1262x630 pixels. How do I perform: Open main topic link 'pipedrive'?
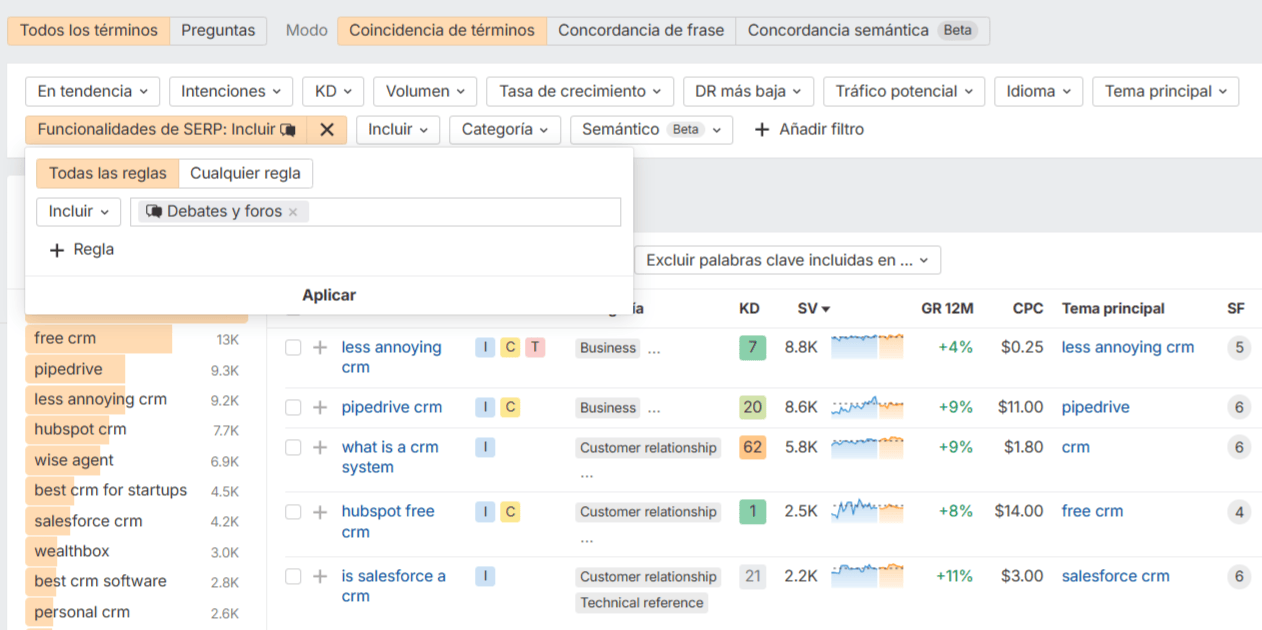1096,408
